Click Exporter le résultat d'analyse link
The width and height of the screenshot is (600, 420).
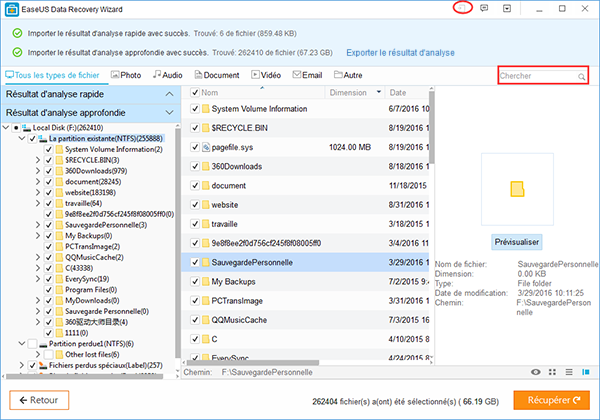400,53
